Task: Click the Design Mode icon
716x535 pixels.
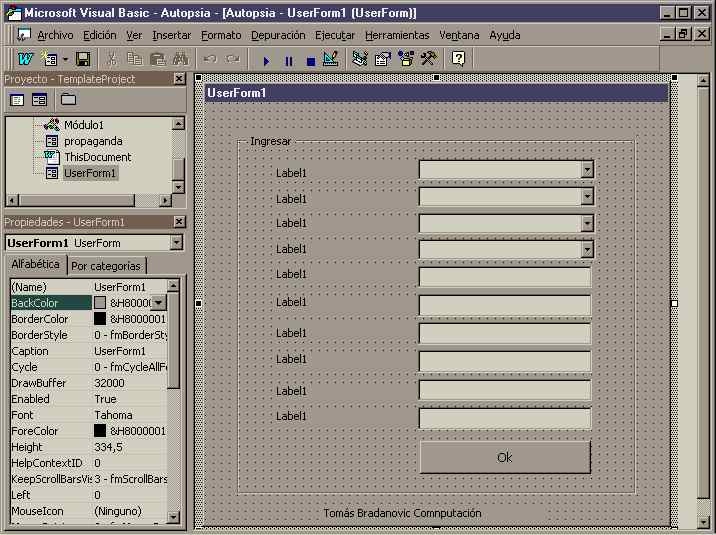Action: coord(330,60)
